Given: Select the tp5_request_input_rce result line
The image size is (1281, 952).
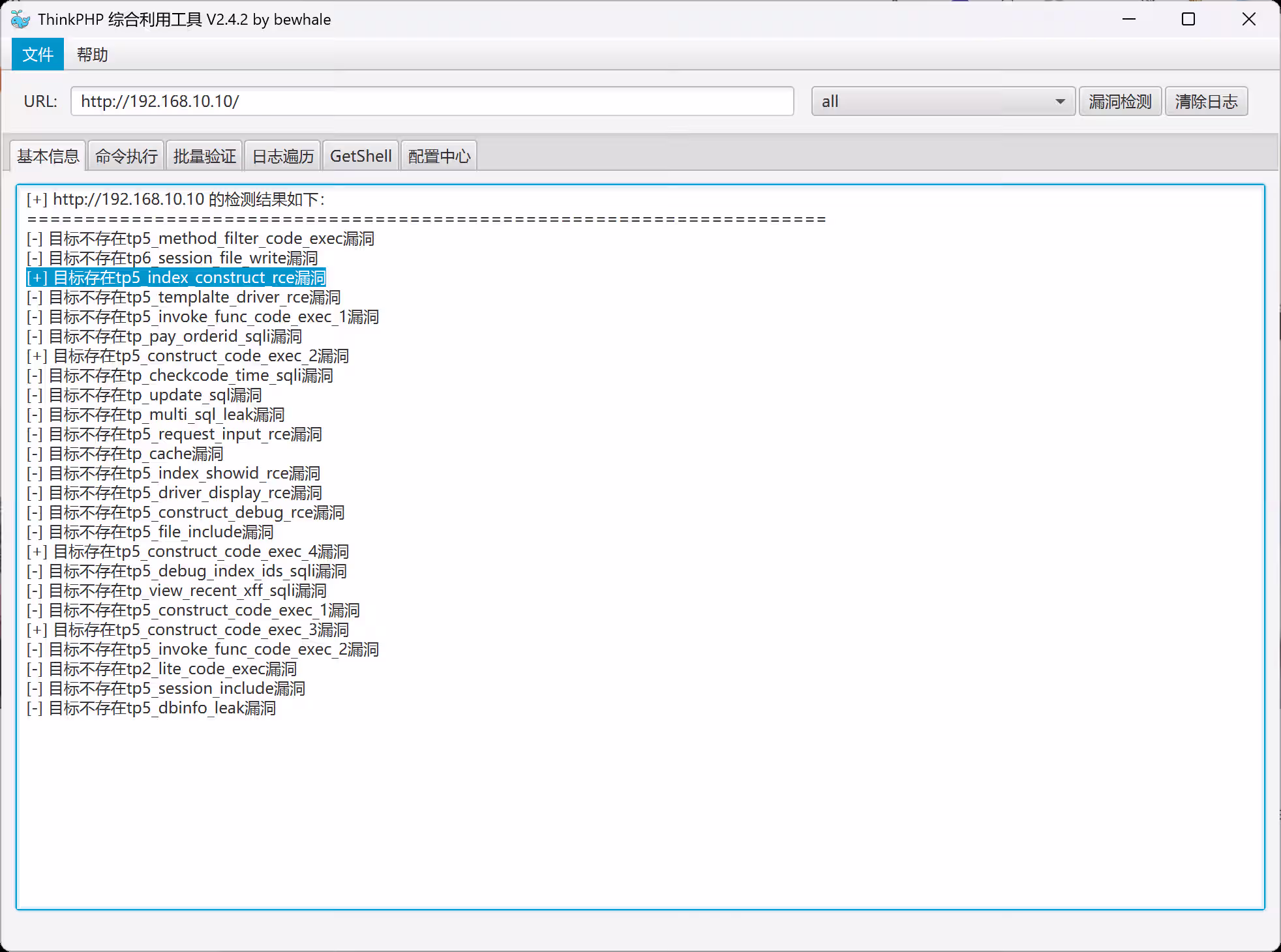Looking at the screenshot, I should pos(174,434).
